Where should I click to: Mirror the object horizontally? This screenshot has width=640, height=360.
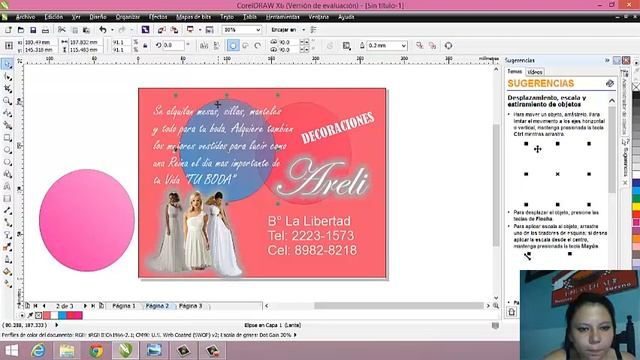point(204,46)
